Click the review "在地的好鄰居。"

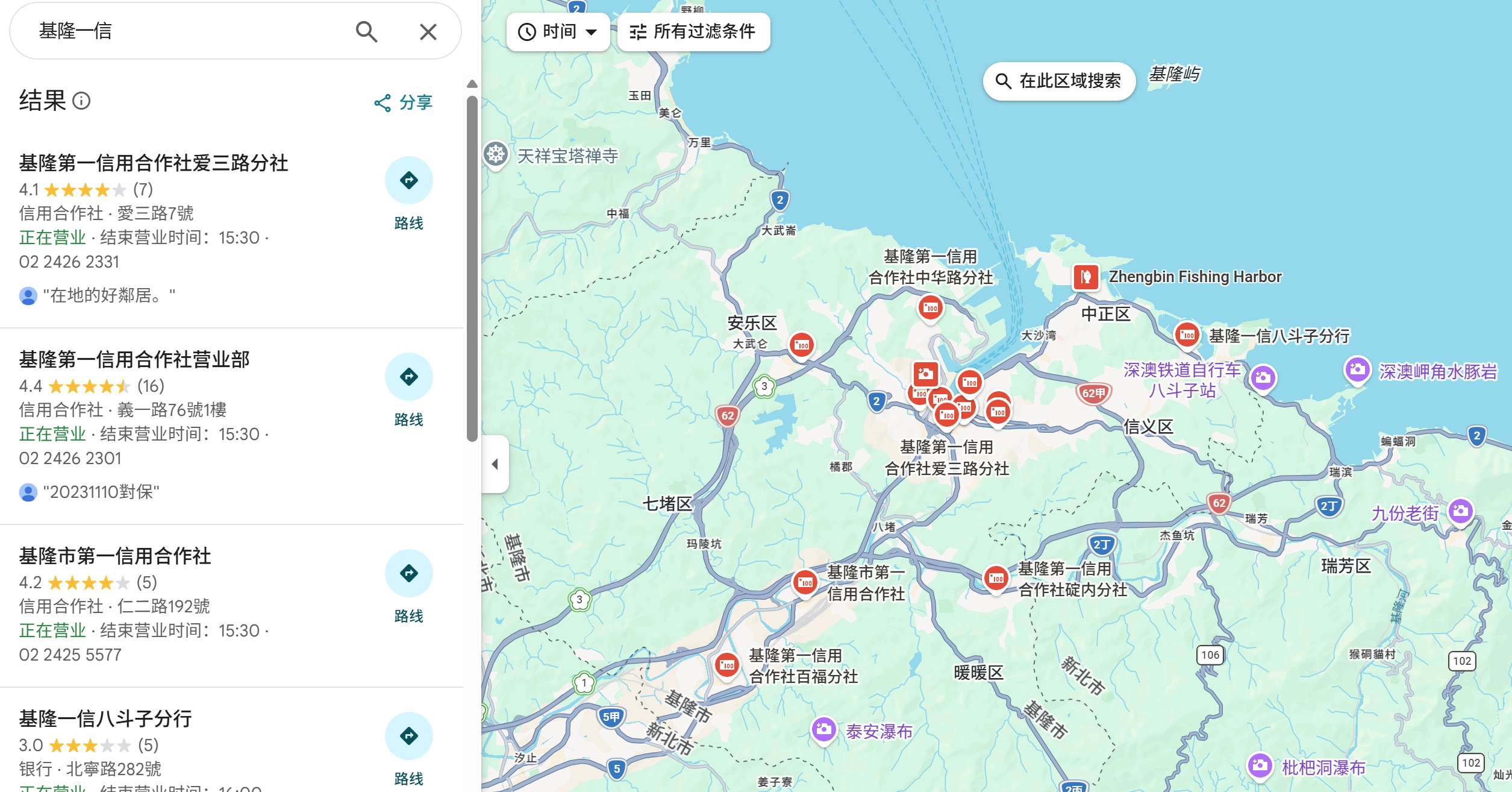click(x=110, y=295)
